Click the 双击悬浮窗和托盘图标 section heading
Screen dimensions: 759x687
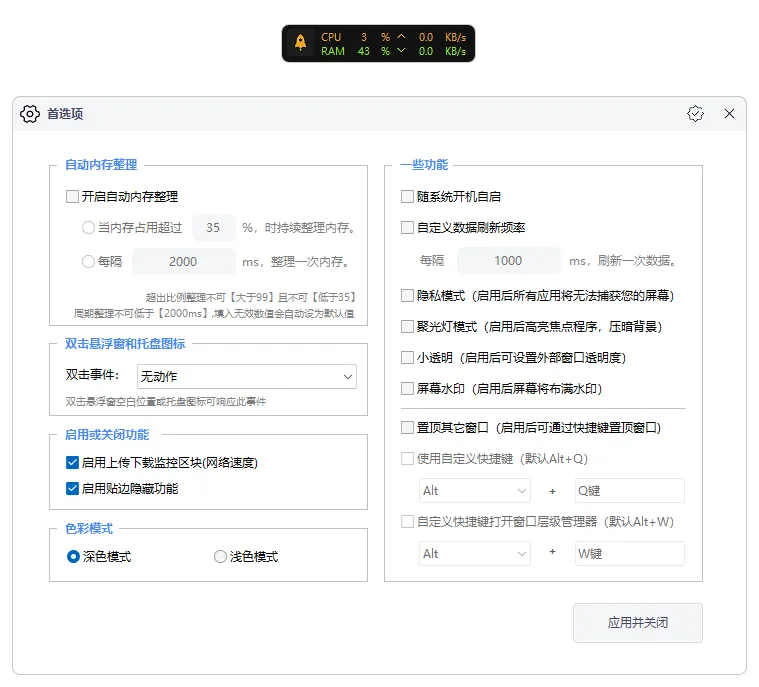125,343
